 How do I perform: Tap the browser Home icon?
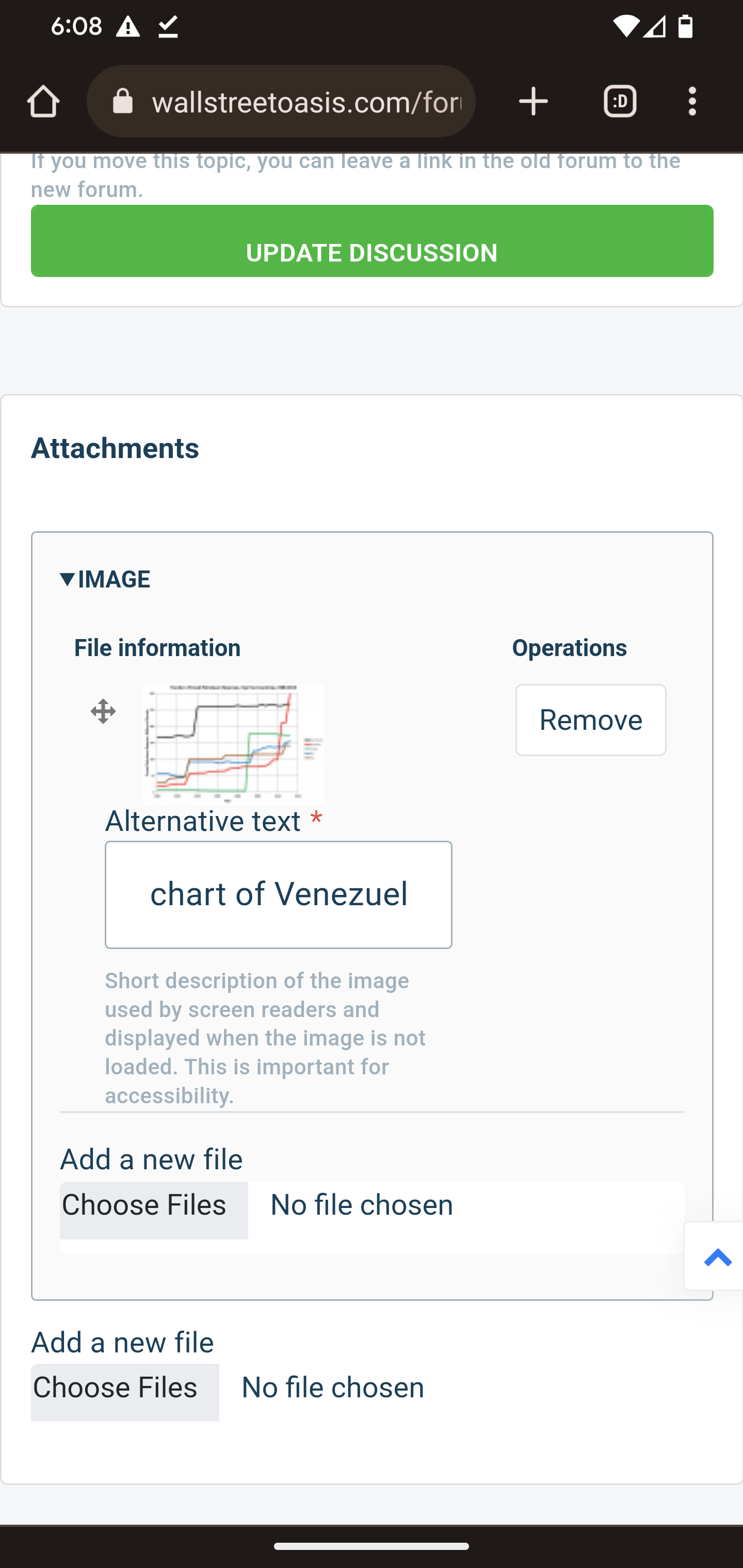coord(43,102)
